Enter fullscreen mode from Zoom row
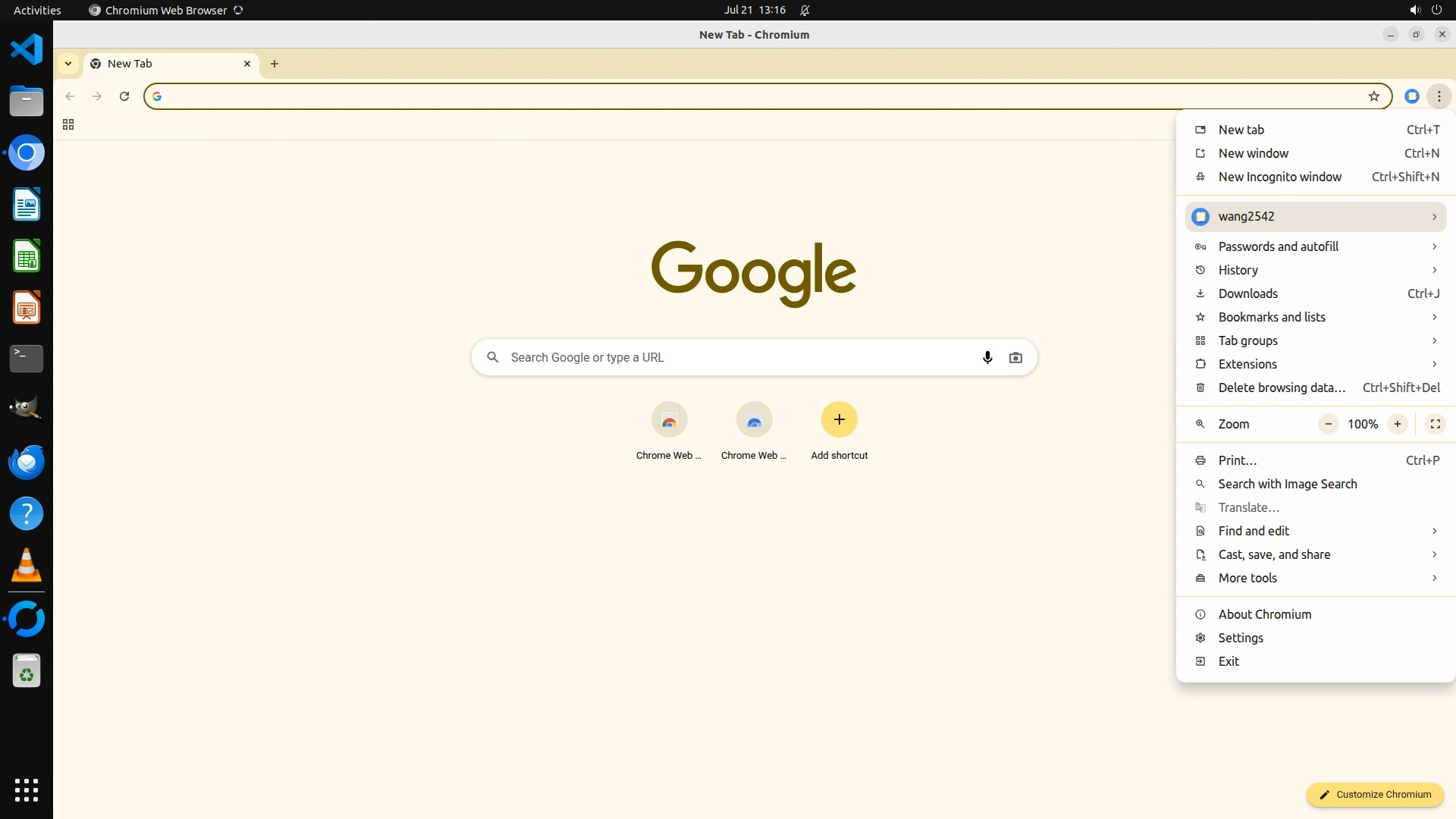1456x819 pixels. pos(1435,424)
